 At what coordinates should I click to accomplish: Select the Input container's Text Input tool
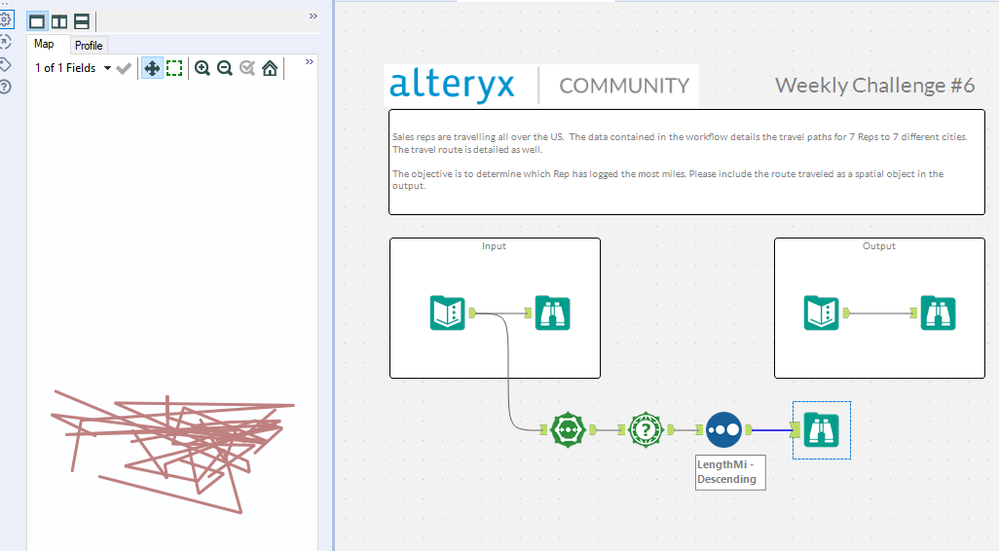[447, 312]
